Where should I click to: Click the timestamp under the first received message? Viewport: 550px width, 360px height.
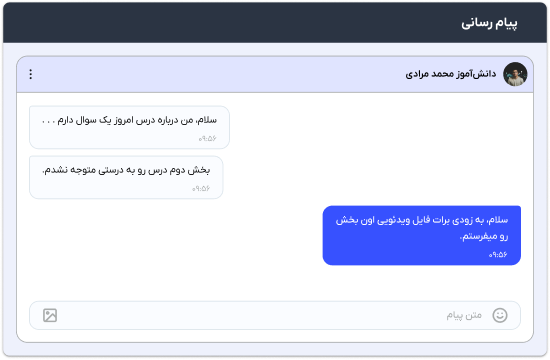[x=207, y=139]
